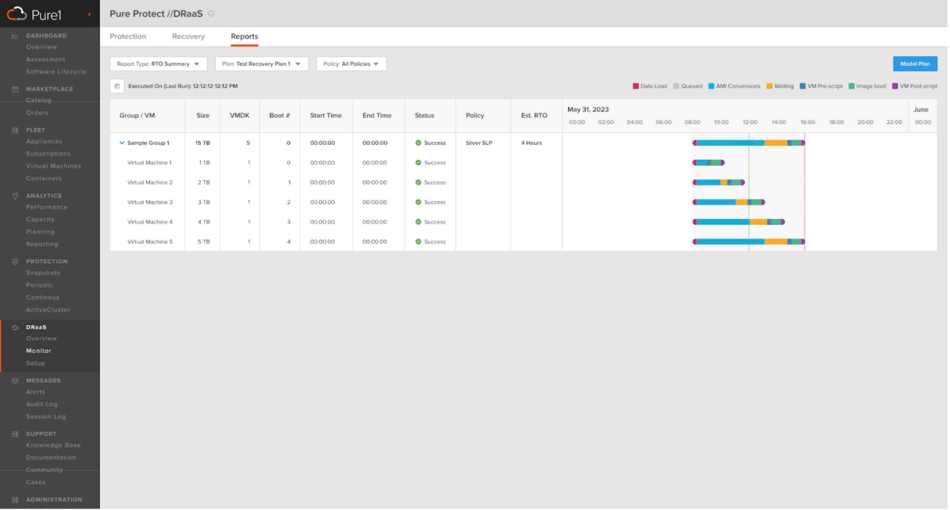Screen dimensions: 950x510
Task: Open Audit Log in the sidebar
Action: click(x=42, y=404)
